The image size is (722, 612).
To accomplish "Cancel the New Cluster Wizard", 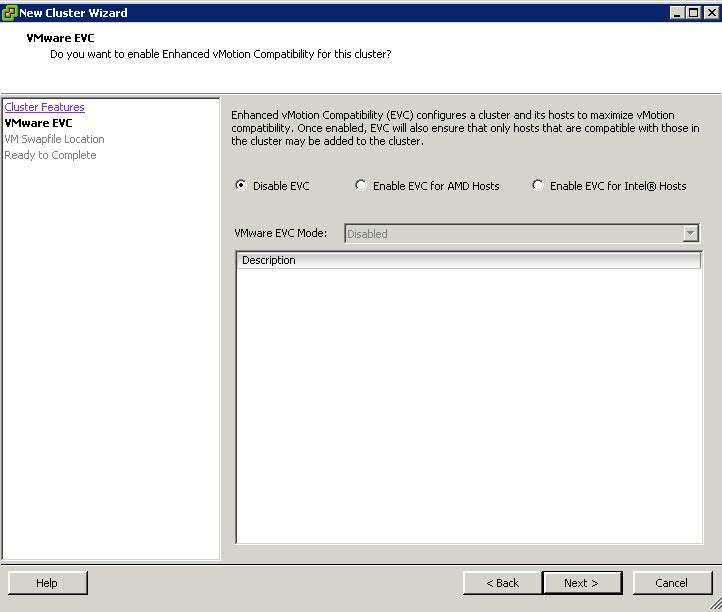I will (672, 583).
